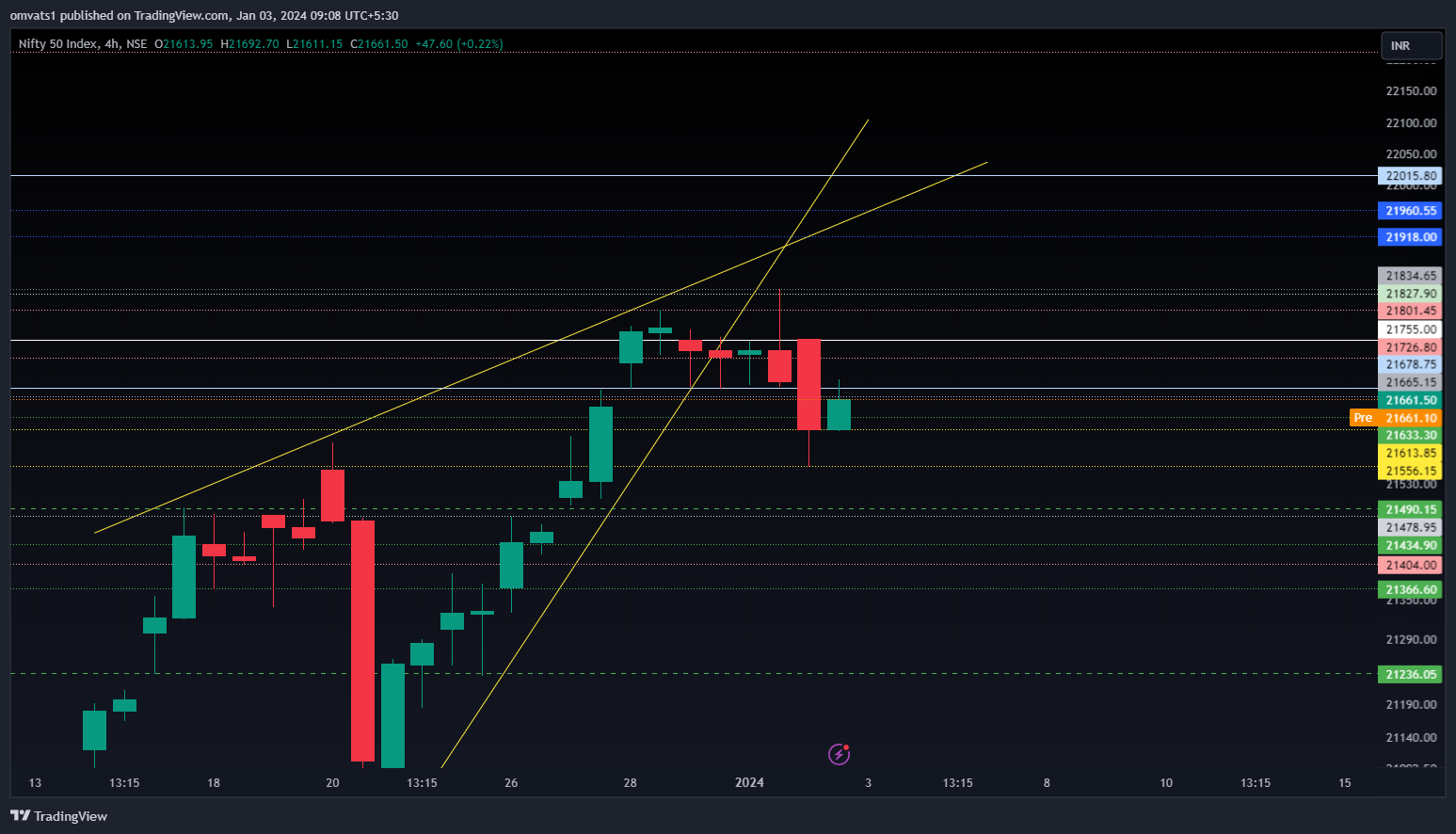Viewport: 1456px width, 834px height.
Task: Click the yellow 21613.85 price label
Action: pyautogui.click(x=1410, y=453)
